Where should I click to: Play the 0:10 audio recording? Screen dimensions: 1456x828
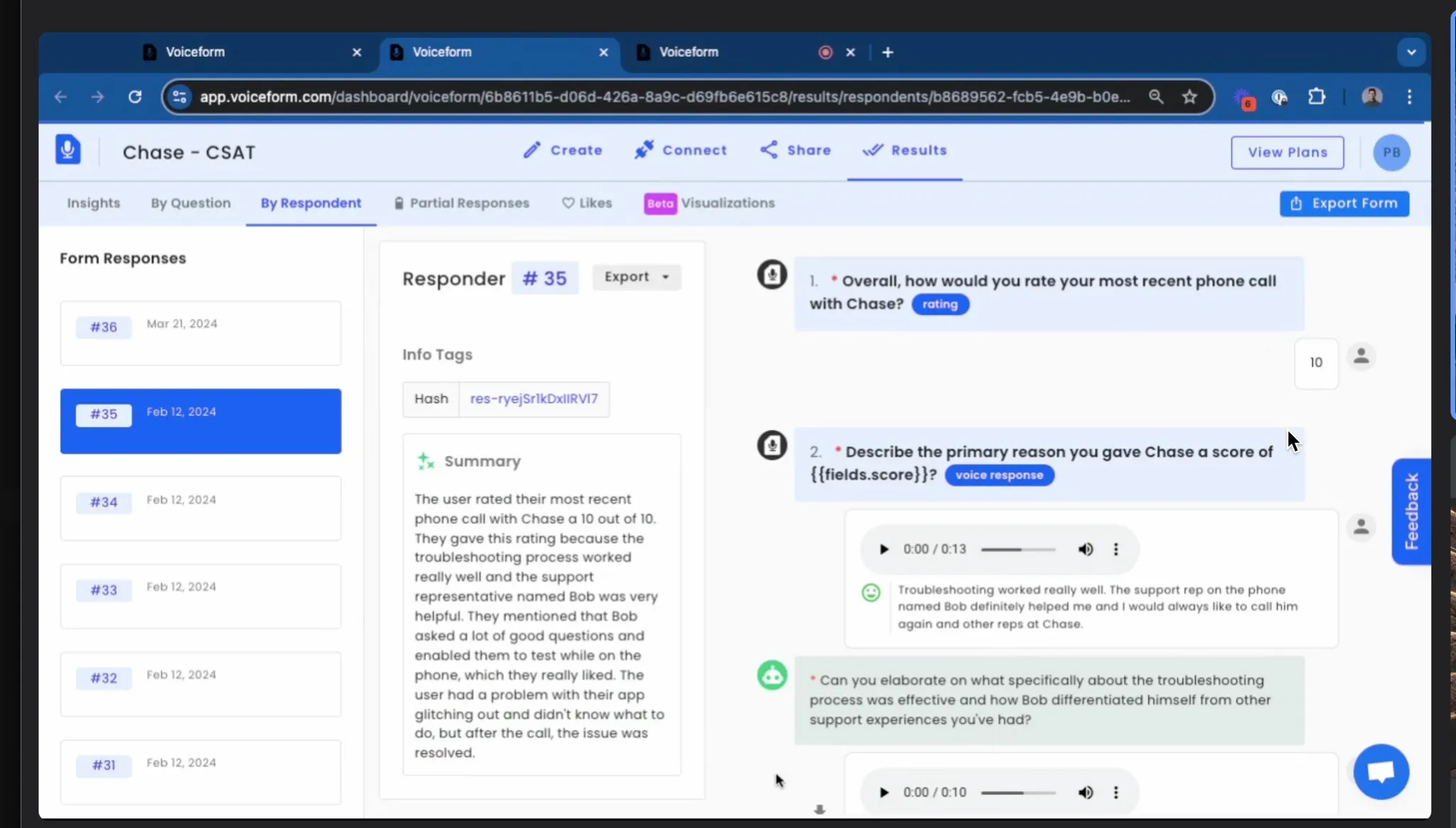(x=884, y=792)
